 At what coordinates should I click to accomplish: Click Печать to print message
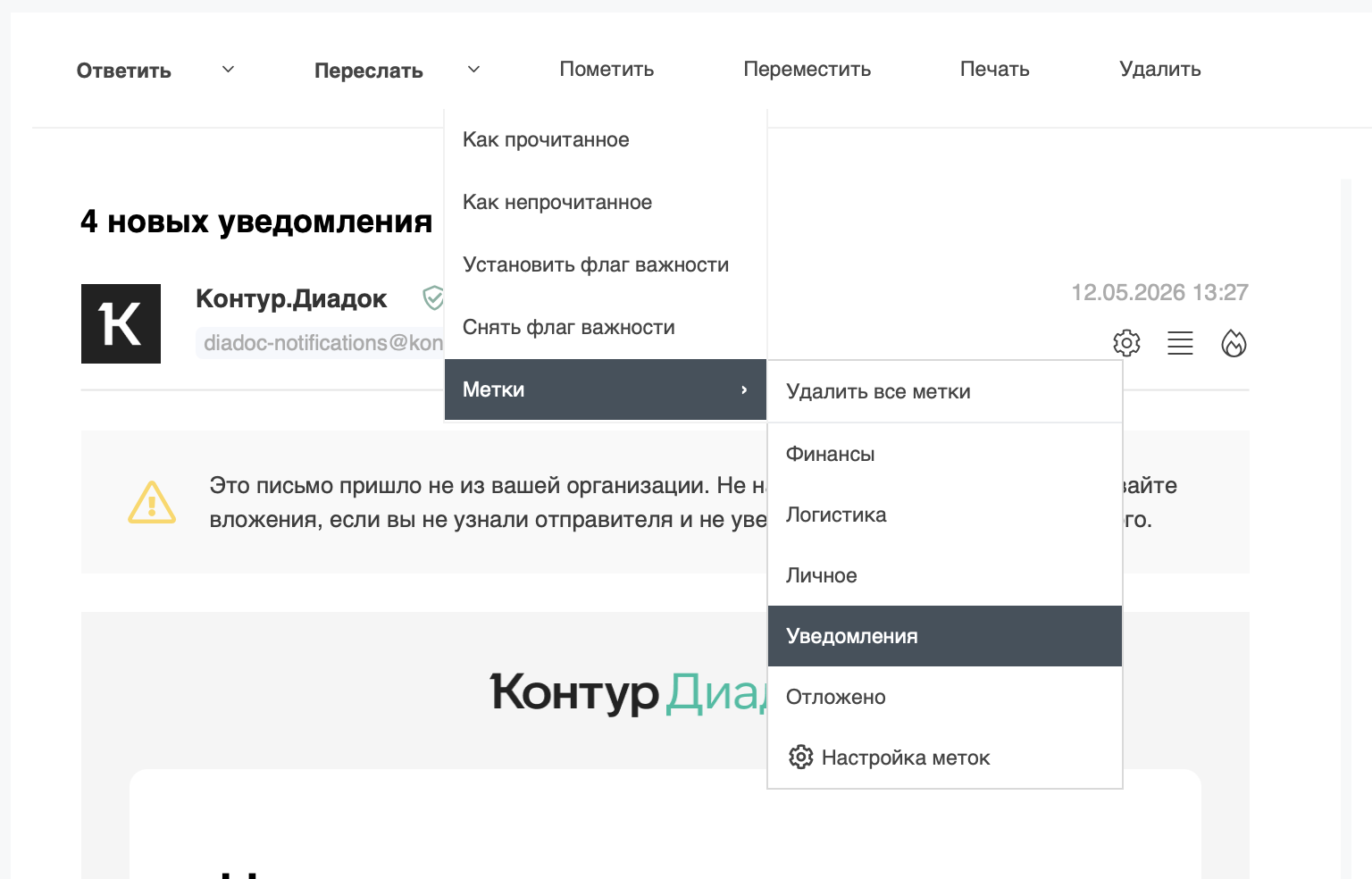(995, 69)
